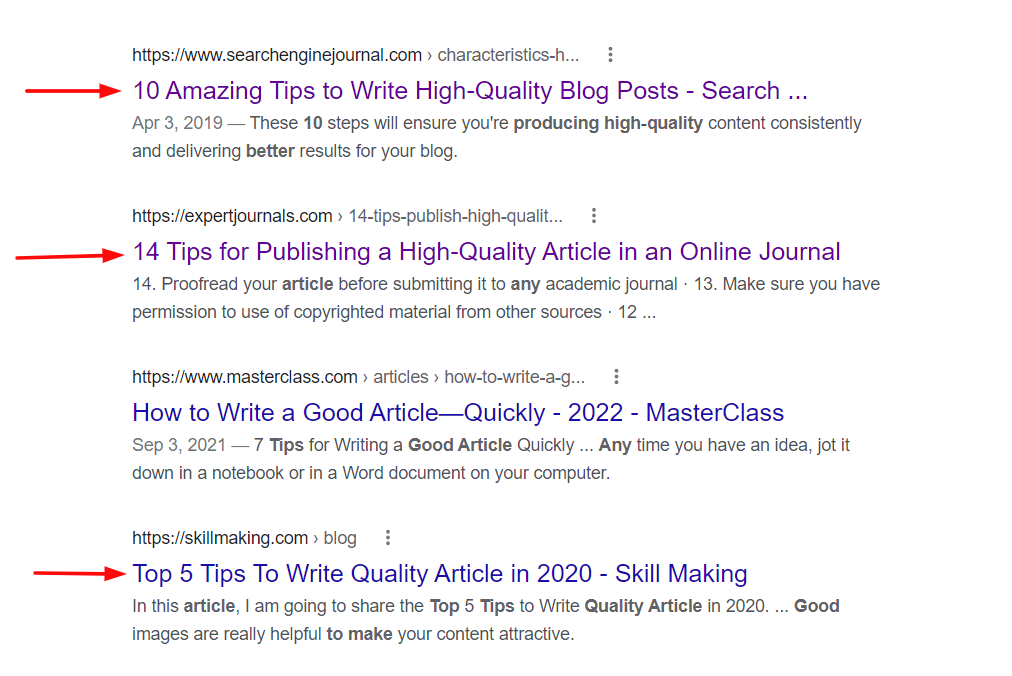The width and height of the screenshot is (1012, 676).
Task: Click snippet text 'In this article, I am going to share'
Action: pos(278,606)
